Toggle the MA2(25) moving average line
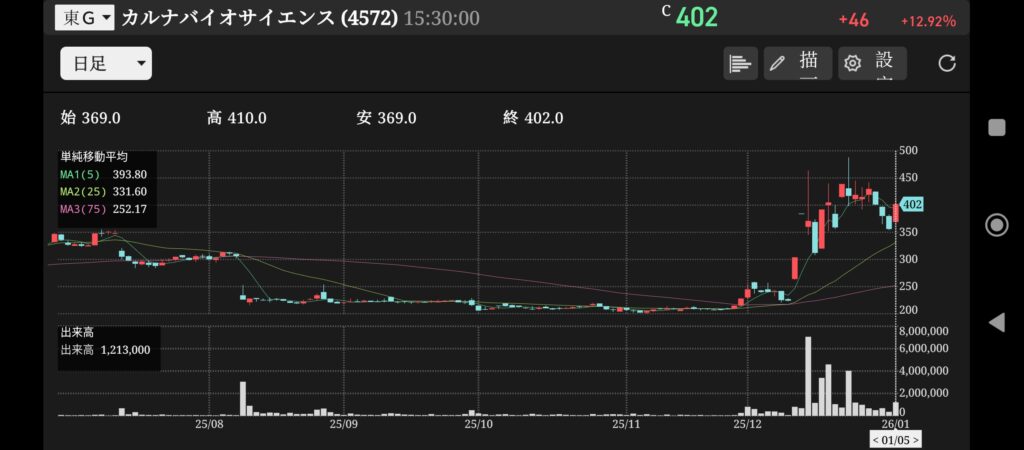 coord(103,191)
